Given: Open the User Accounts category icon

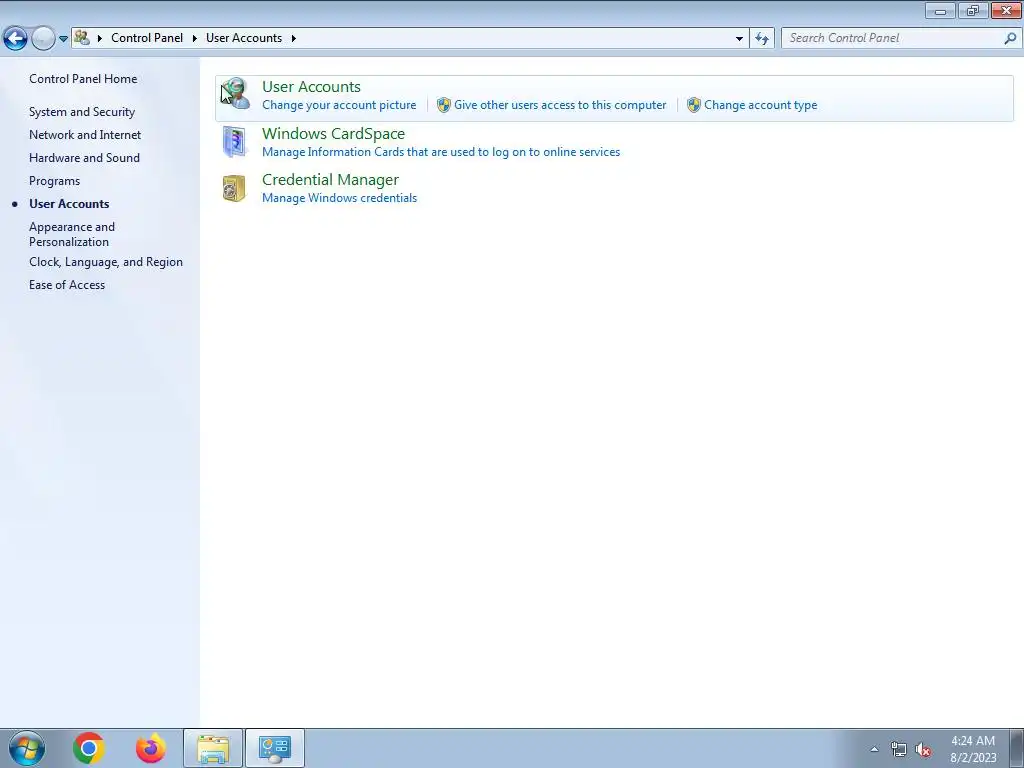Looking at the screenshot, I should pos(234,94).
